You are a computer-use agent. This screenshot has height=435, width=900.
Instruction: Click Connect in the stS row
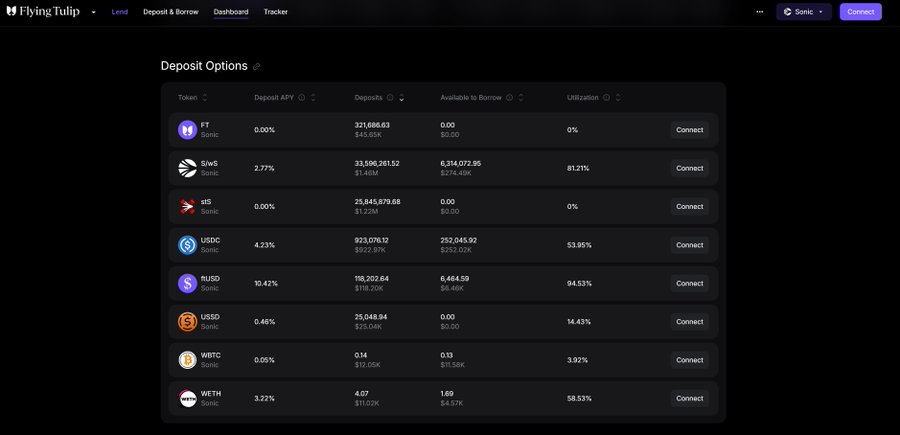click(x=689, y=207)
